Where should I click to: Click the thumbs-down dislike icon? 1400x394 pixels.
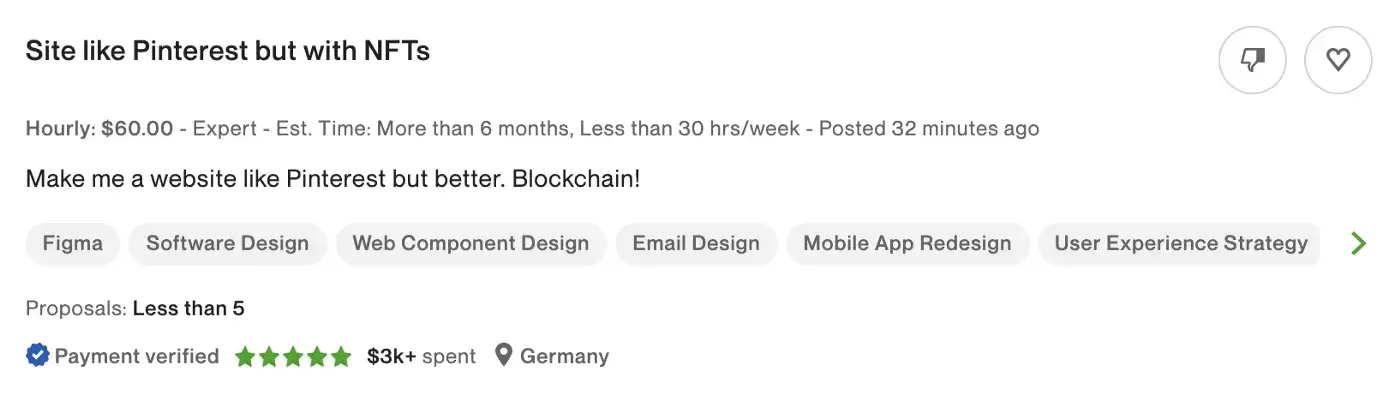coord(1252,61)
